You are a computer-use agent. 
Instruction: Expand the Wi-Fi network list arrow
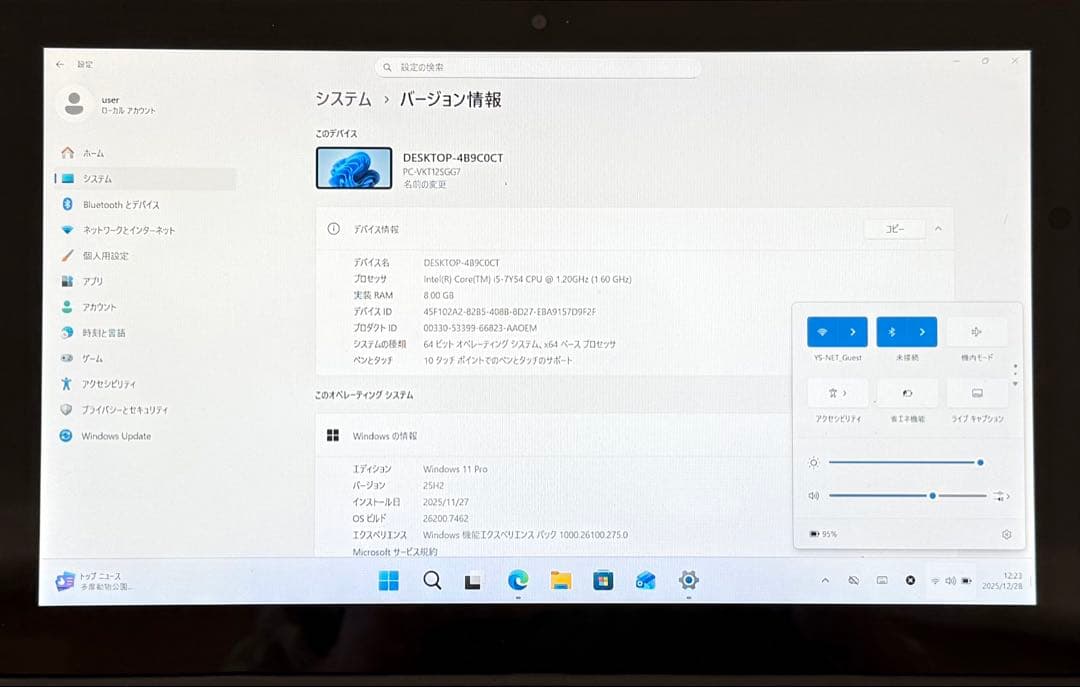[851, 331]
